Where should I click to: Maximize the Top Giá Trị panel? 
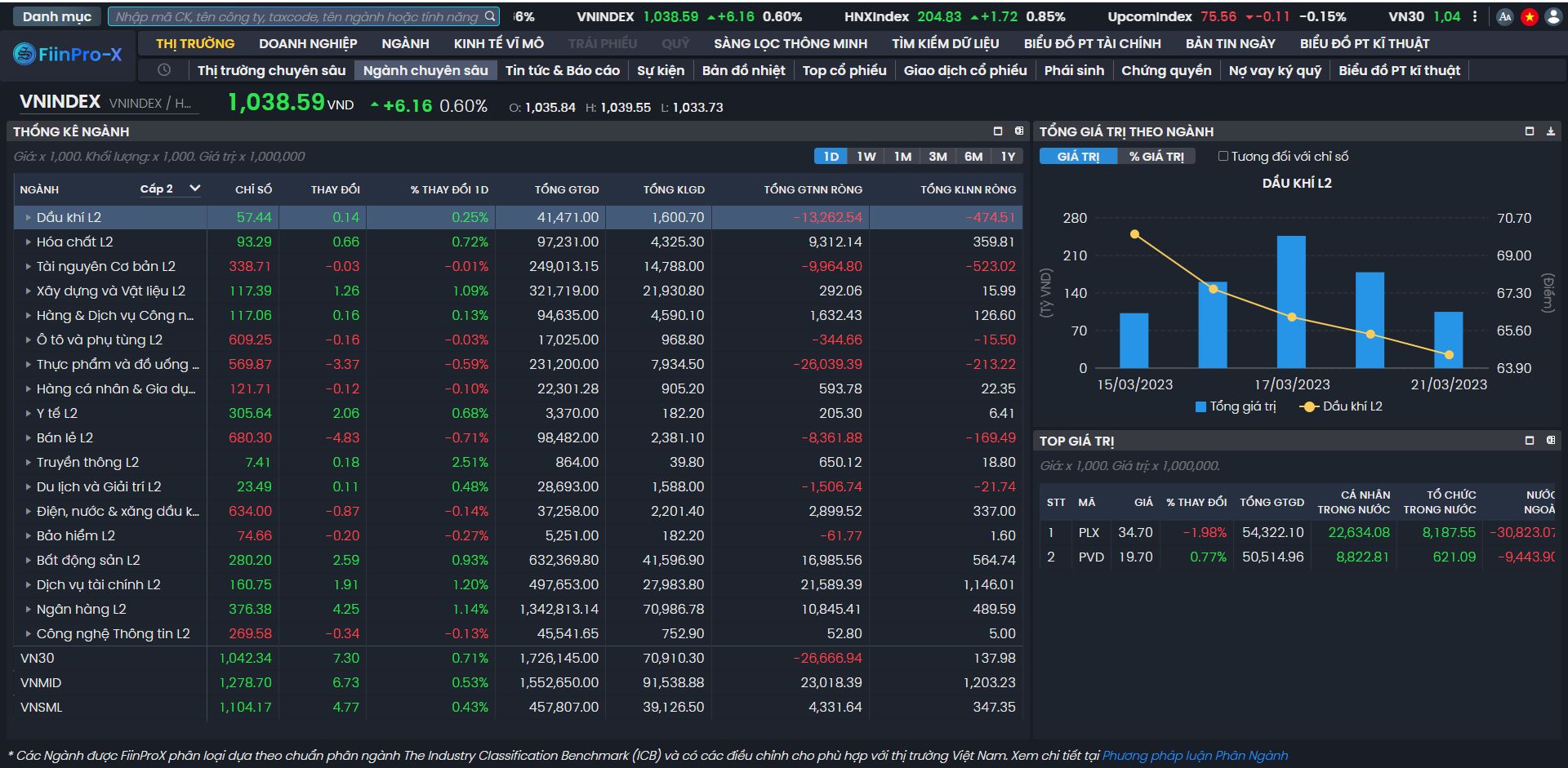pyautogui.click(x=1530, y=441)
